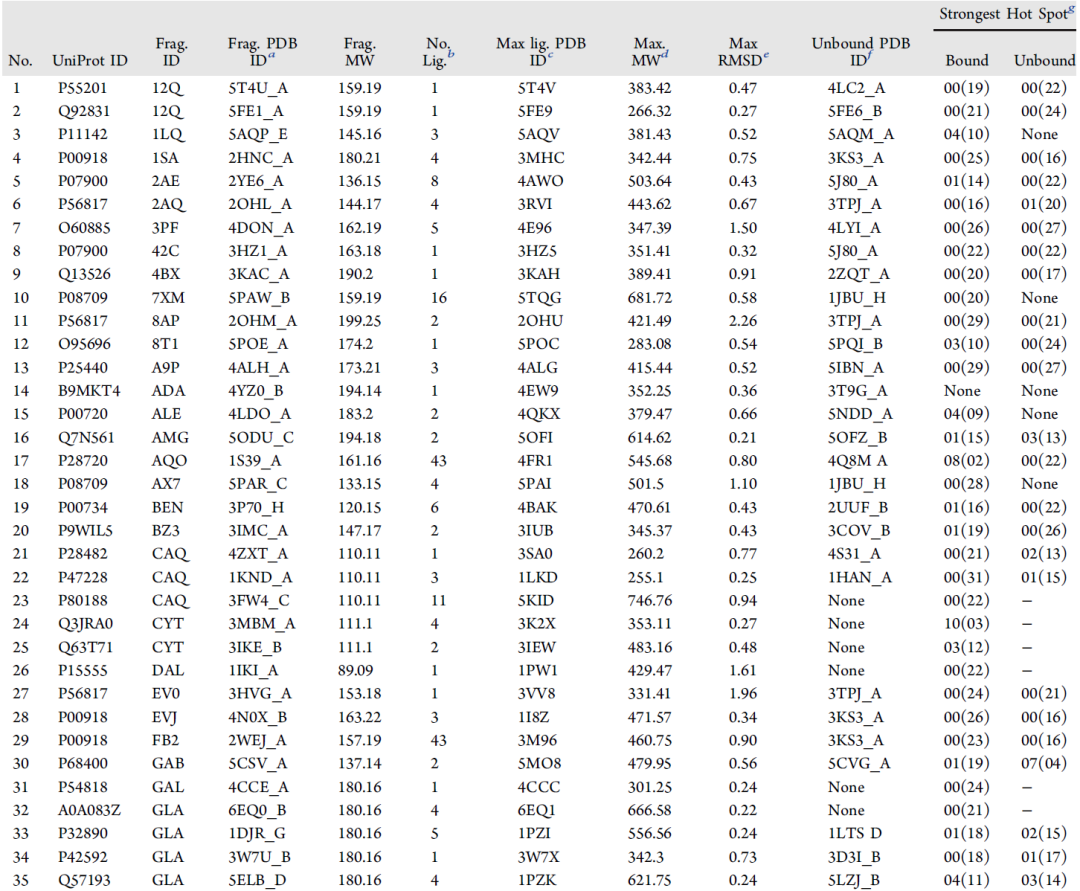1080x891 pixels.
Task: Click max ligand PDB ID '4QKX'
Action: (x=539, y=414)
